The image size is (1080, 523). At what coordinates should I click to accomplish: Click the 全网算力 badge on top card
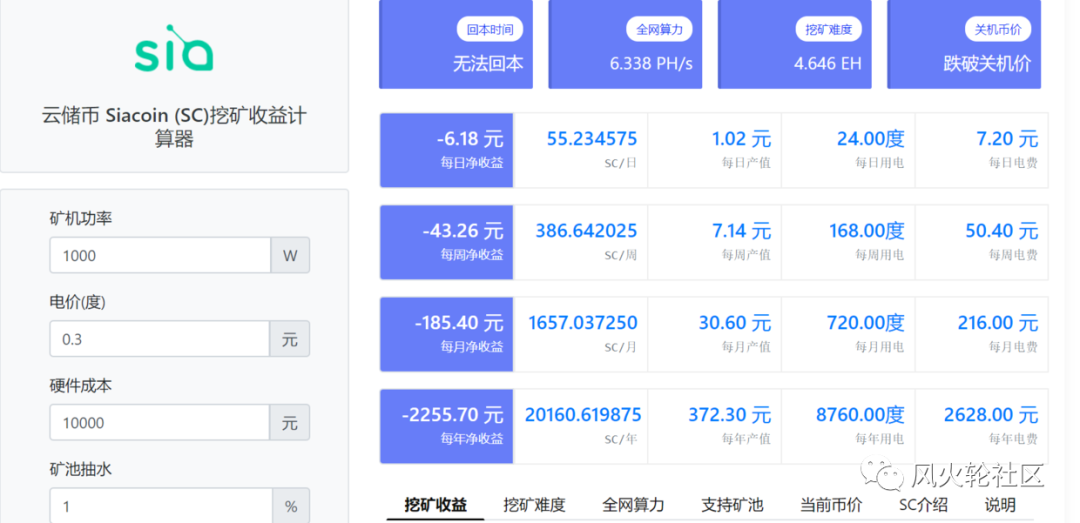pos(659,30)
